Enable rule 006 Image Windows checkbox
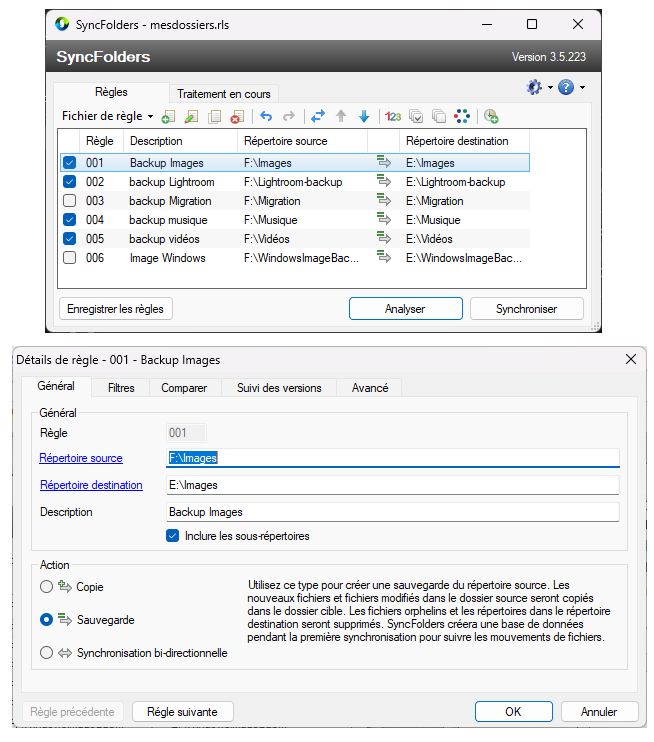 click(70, 258)
